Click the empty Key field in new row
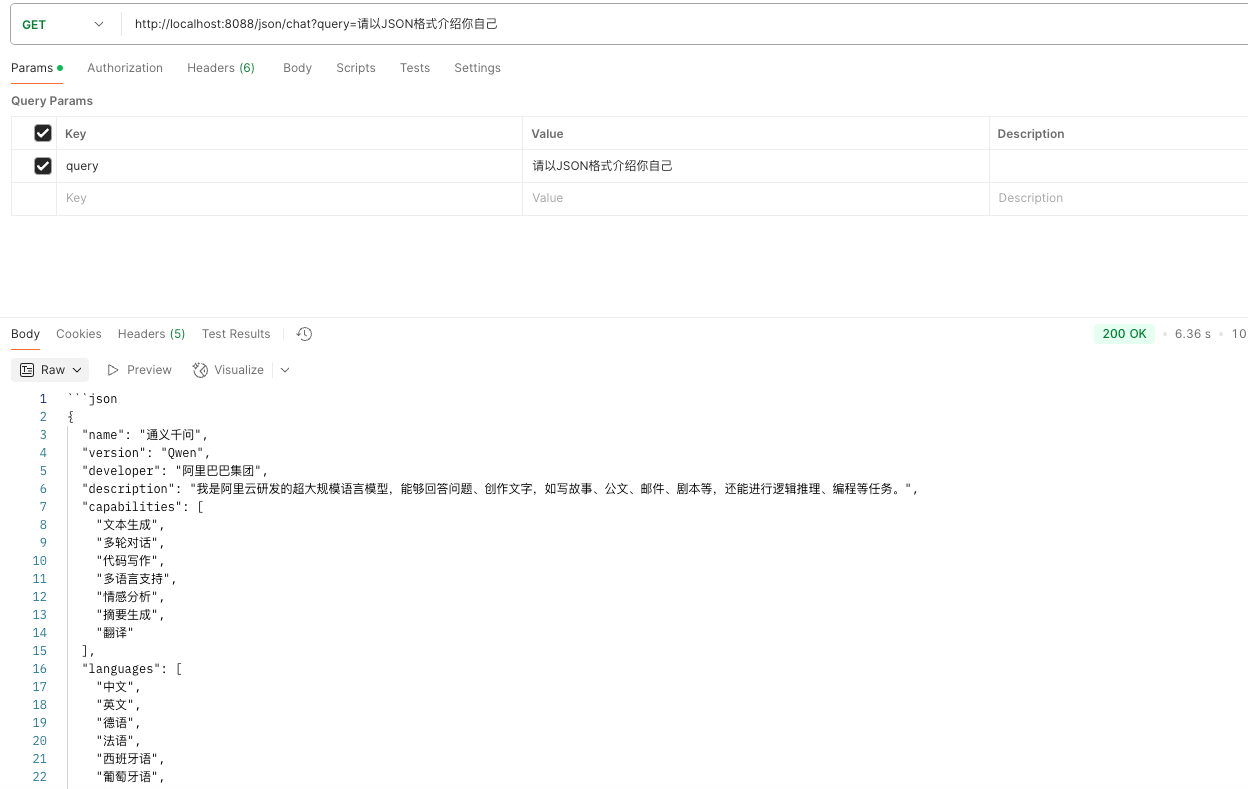Viewport: 1248px width, 789px height. point(288,198)
